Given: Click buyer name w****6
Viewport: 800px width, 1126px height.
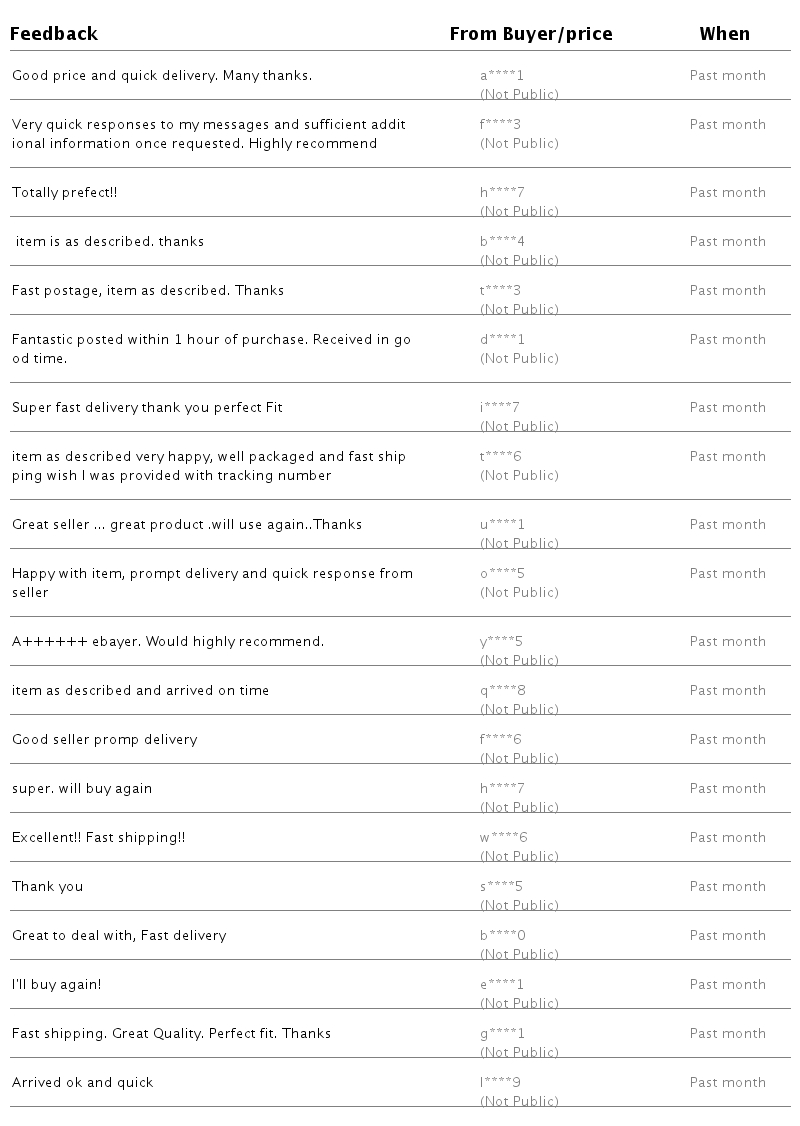Looking at the screenshot, I should click(x=503, y=838).
